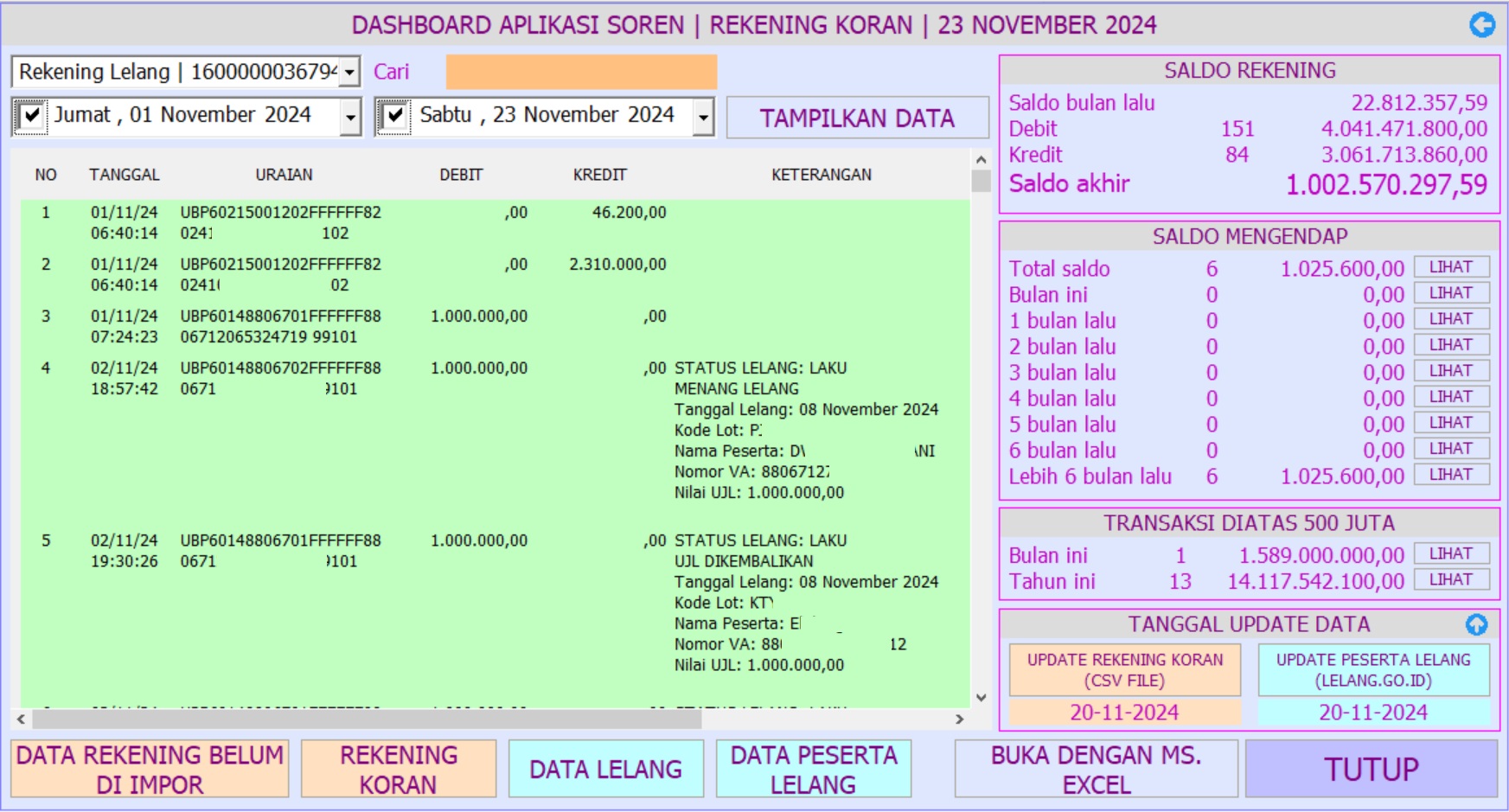Open the Rekening Lelang account dropdown
This screenshot has width=1509, height=812.
(x=349, y=72)
